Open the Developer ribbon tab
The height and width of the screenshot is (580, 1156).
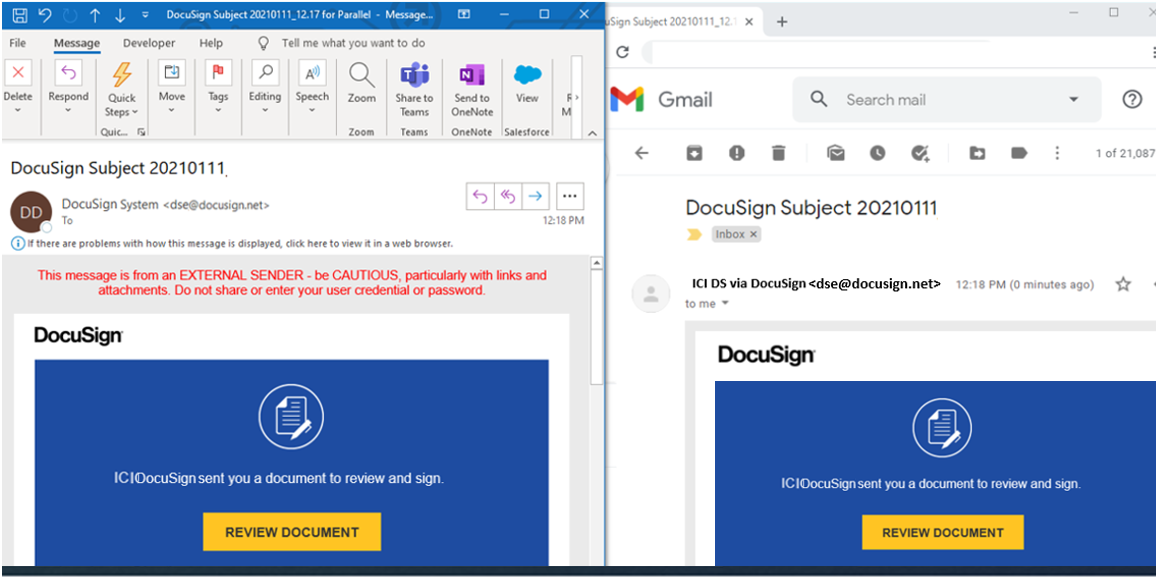pos(149,43)
